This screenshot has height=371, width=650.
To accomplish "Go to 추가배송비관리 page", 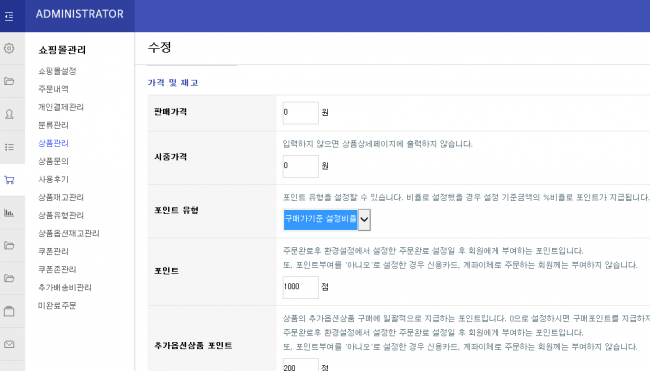I will [65, 287].
